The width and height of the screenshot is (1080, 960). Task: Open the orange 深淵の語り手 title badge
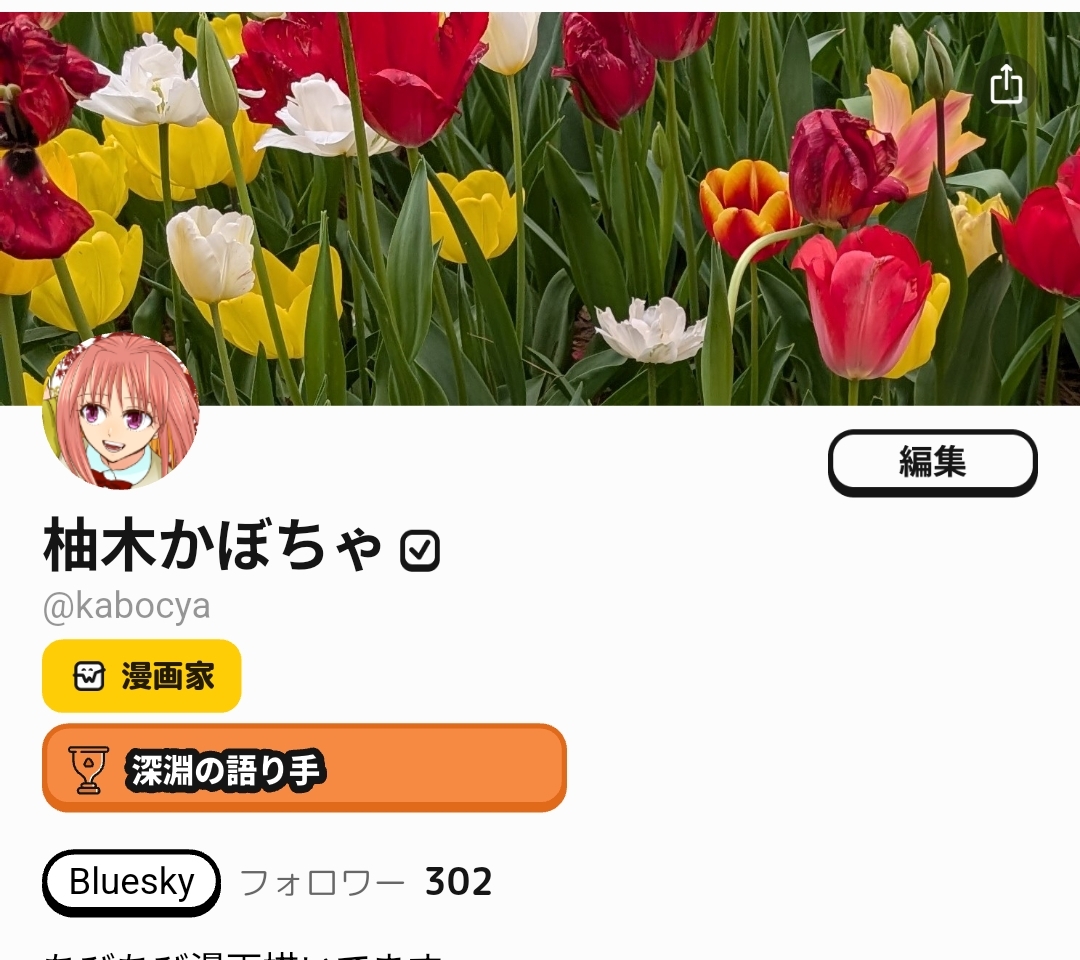pyautogui.click(x=304, y=768)
